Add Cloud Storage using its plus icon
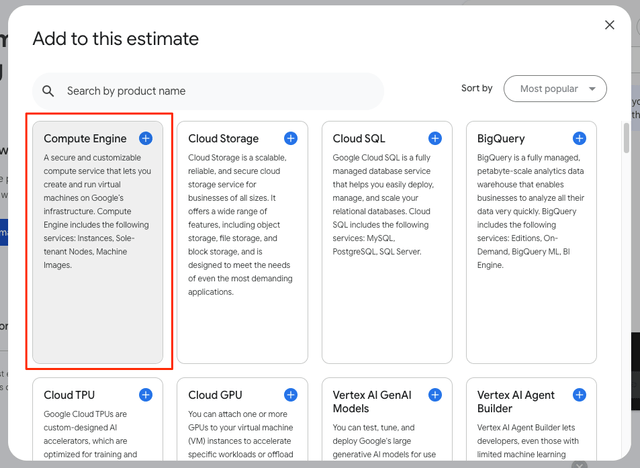Image resolution: width=640 pixels, height=468 pixels. click(290, 138)
